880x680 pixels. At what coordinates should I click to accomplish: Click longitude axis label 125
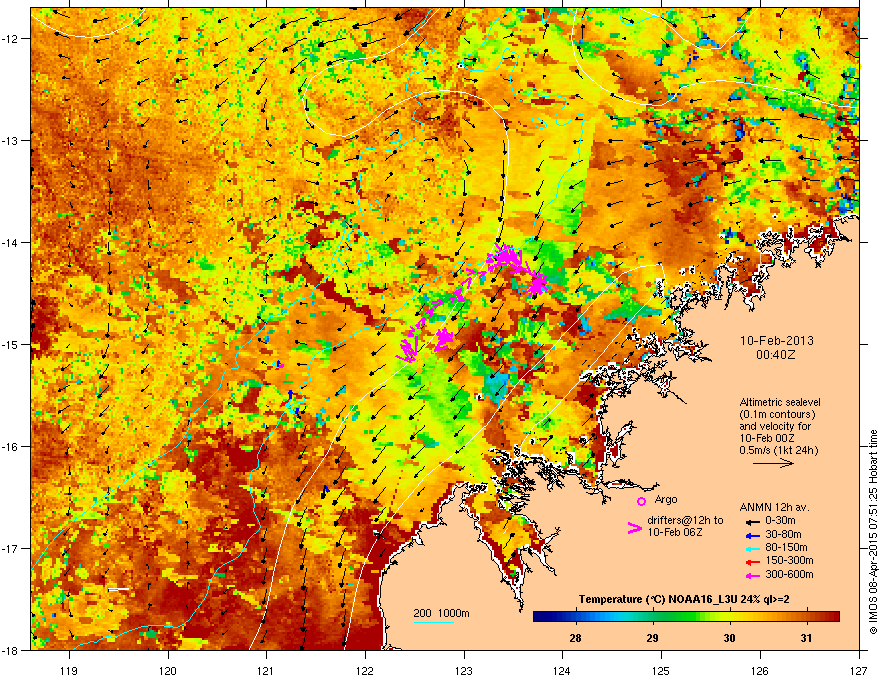pos(661,670)
